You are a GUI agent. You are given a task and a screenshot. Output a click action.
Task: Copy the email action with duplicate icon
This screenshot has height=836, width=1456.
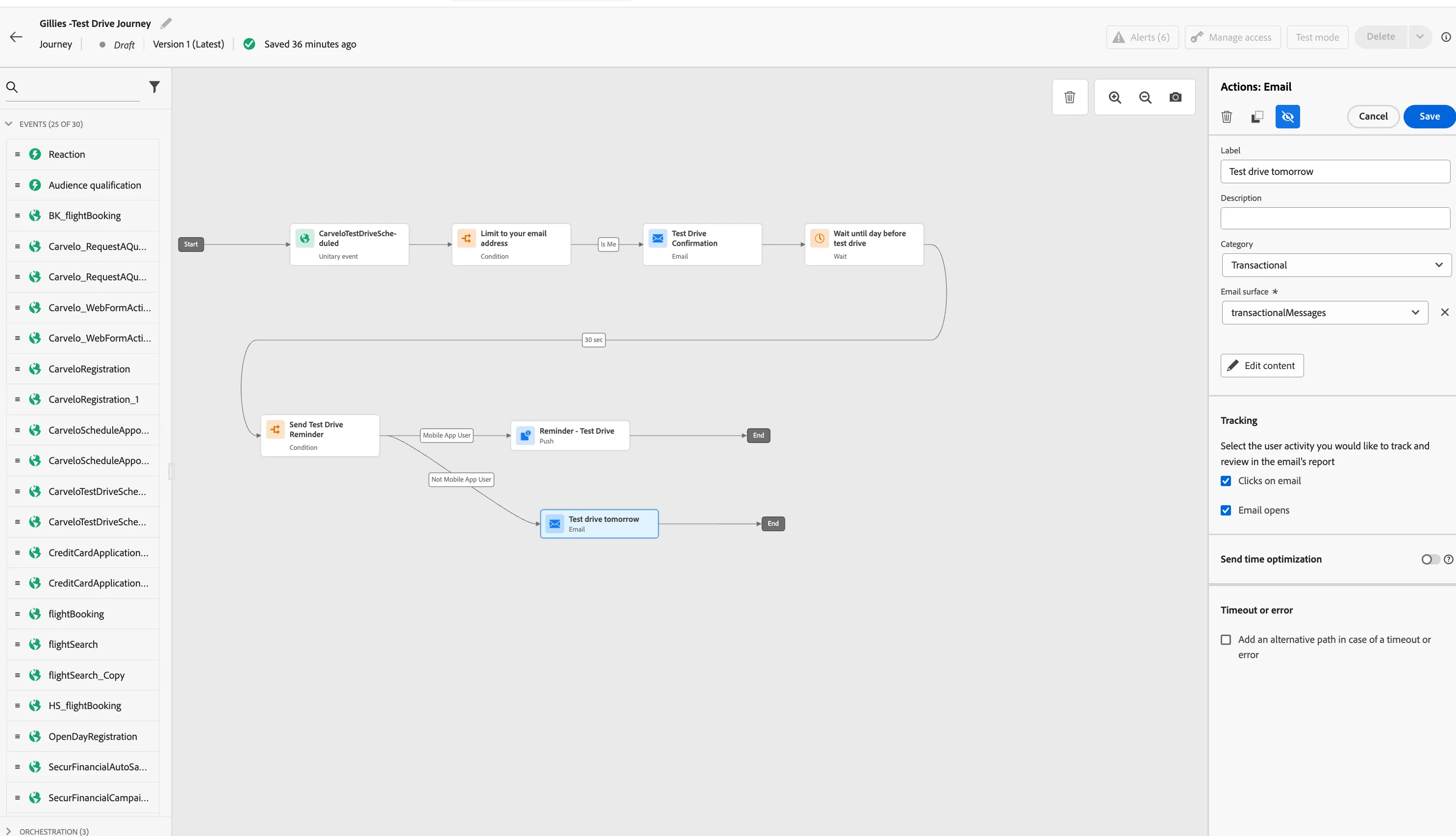[x=1257, y=117]
